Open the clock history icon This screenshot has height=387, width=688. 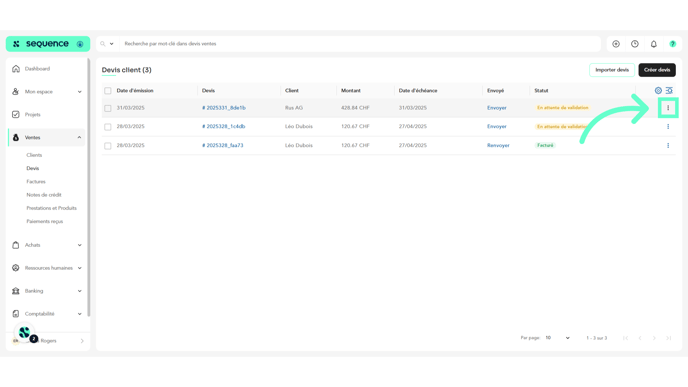[x=635, y=44]
